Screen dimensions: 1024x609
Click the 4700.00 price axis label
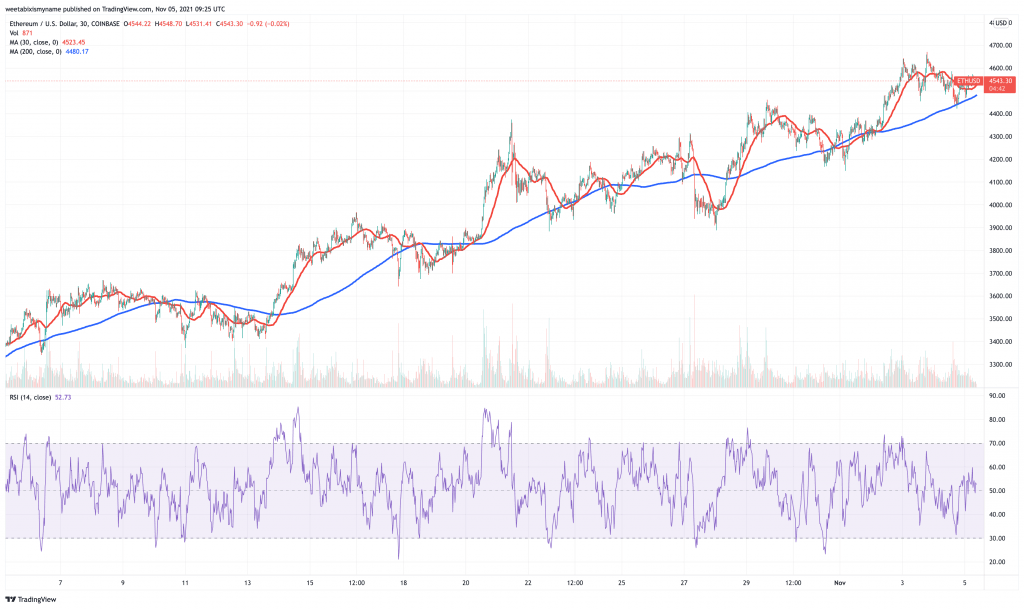1000,46
